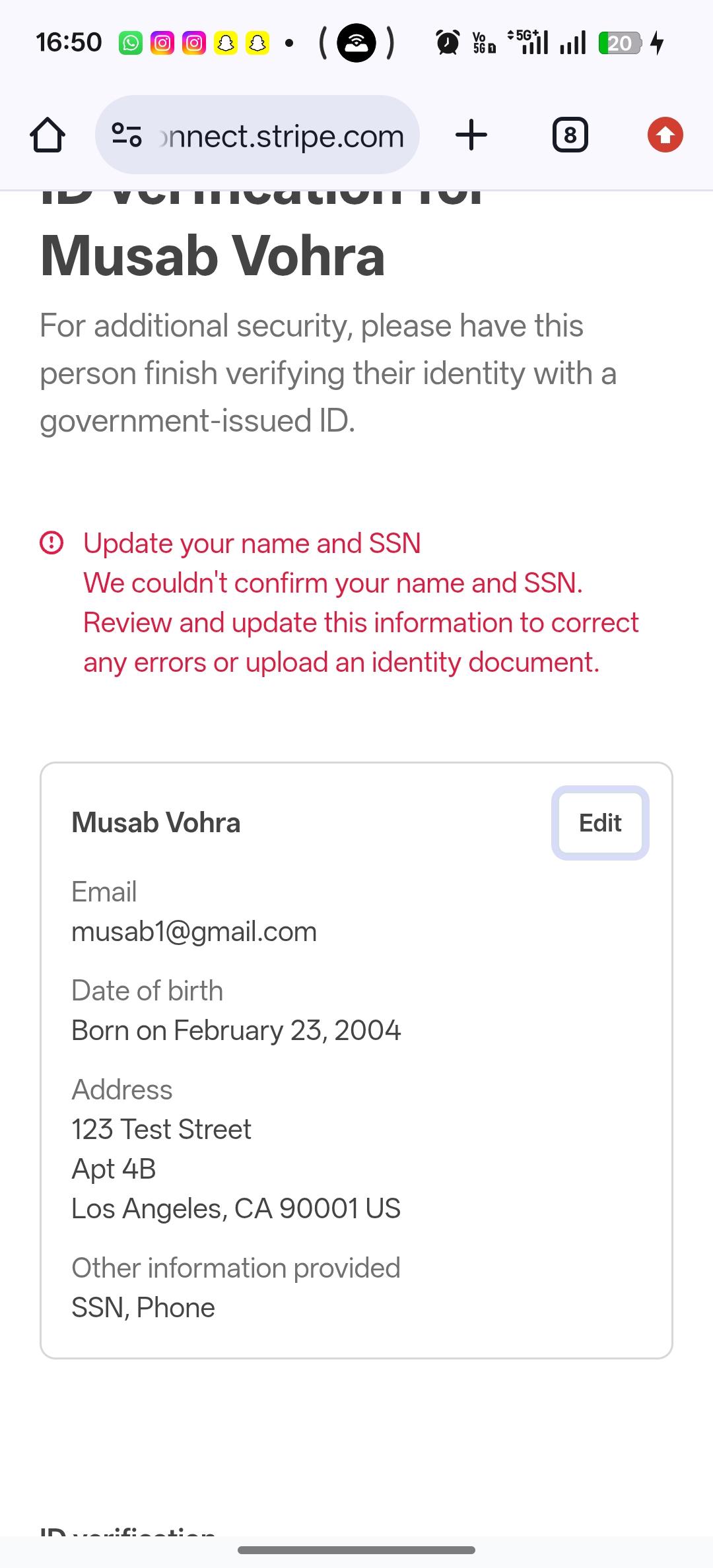Viewport: 713px width, 1568px height.
Task: Open a new browser tab
Action: tap(471, 135)
